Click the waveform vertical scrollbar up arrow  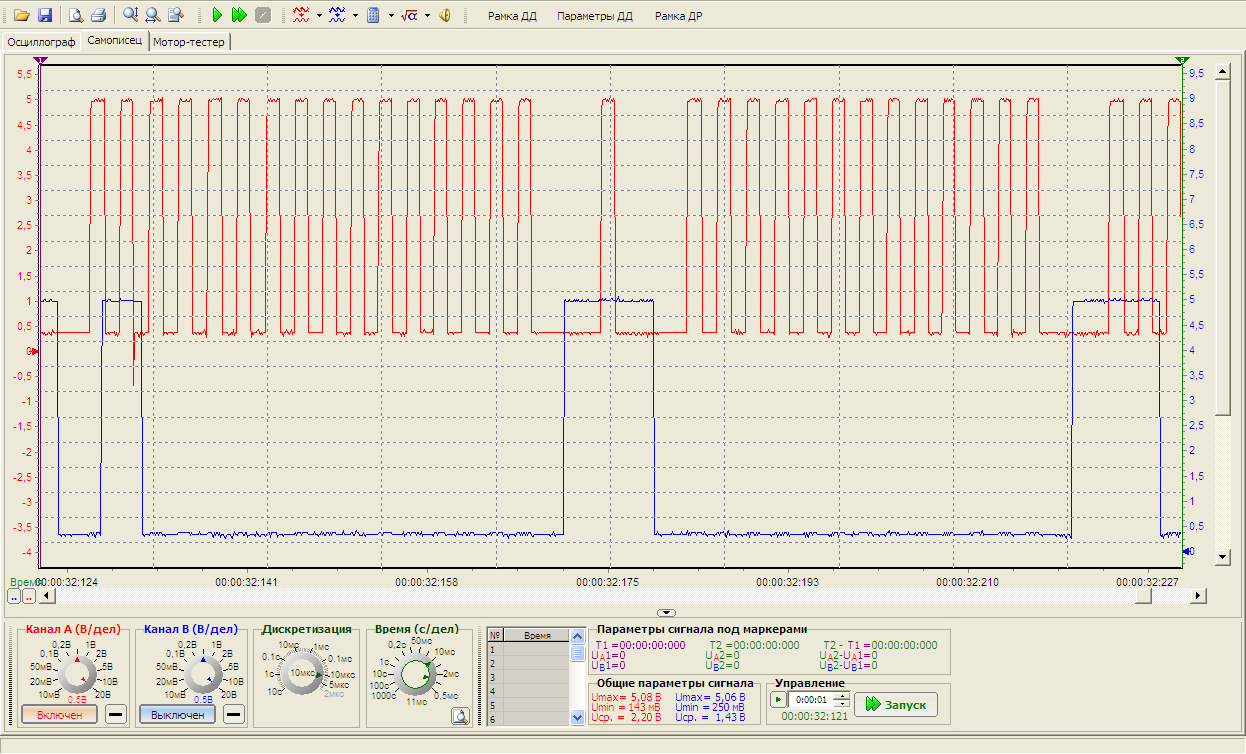click(x=1221, y=71)
